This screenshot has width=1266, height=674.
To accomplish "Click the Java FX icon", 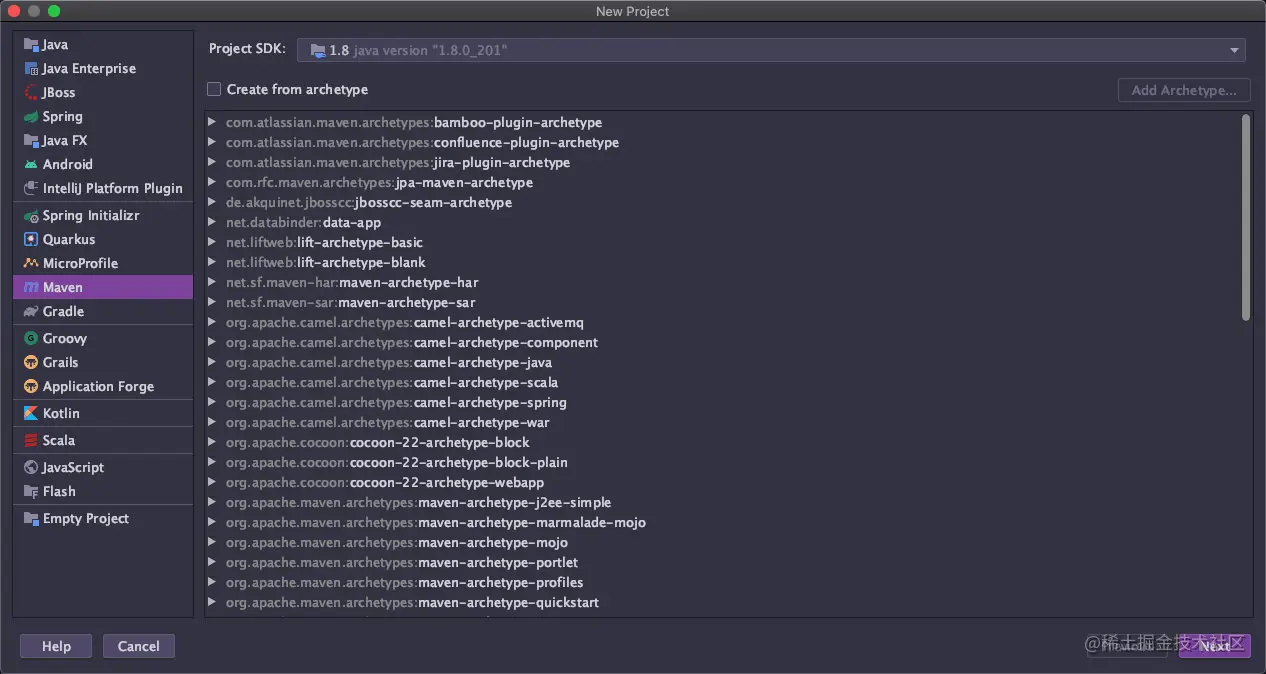I will tap(31, 141).
